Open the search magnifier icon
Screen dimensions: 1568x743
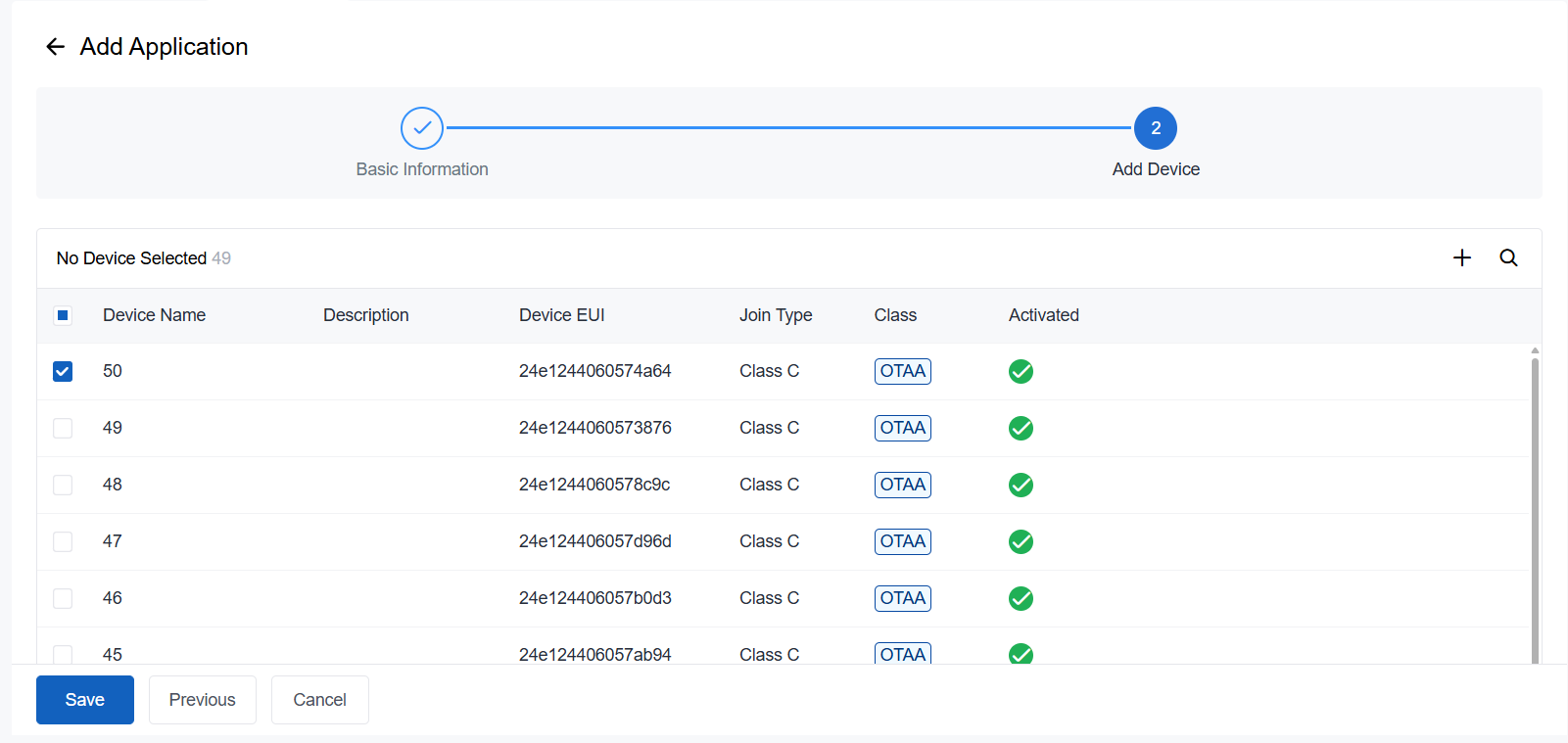pos(1509,257)
